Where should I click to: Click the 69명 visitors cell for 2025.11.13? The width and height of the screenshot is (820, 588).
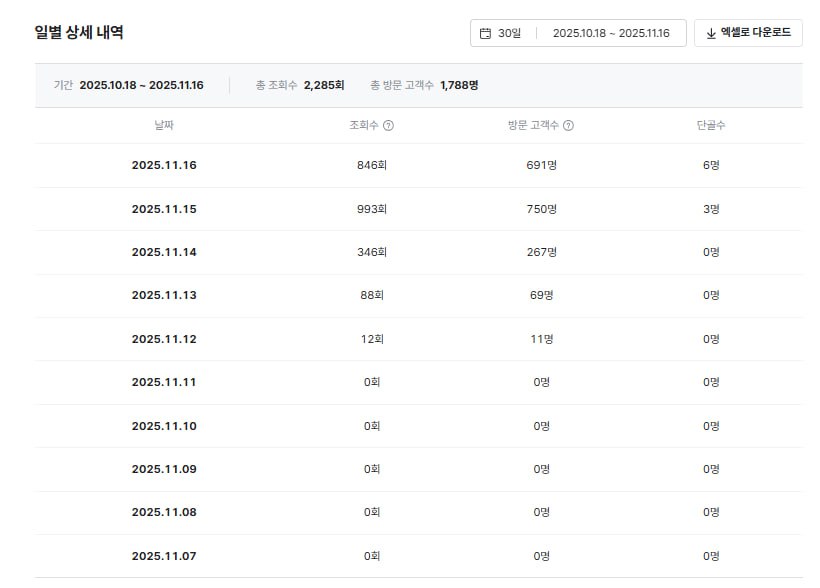[541, 295]
